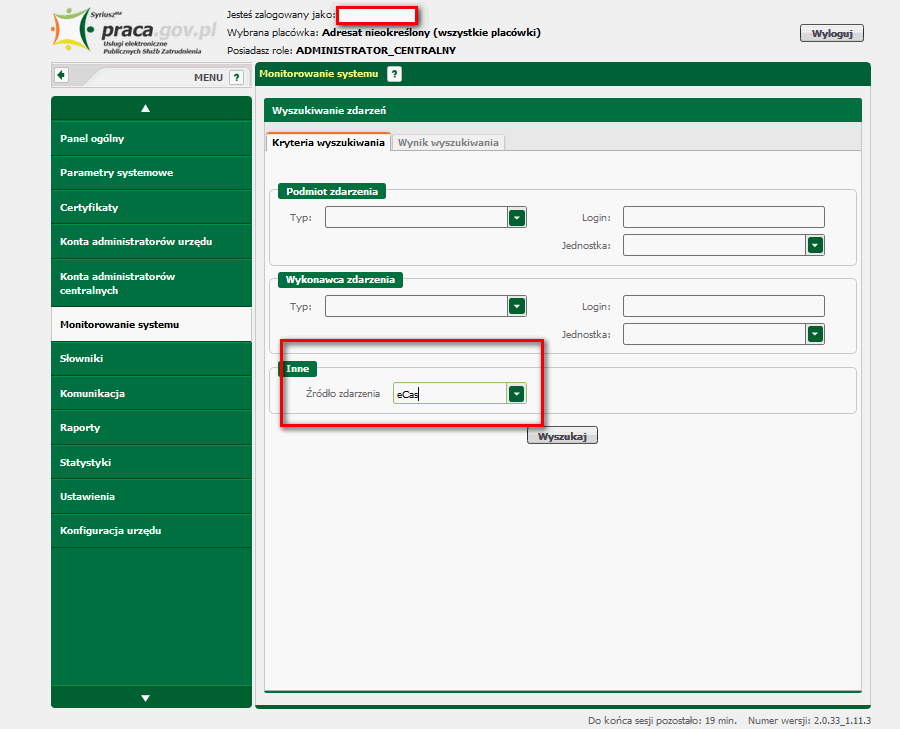Click the praca.gov.pl logo
900x729 pixels.
pyautogui.click(x=134, y=31)
